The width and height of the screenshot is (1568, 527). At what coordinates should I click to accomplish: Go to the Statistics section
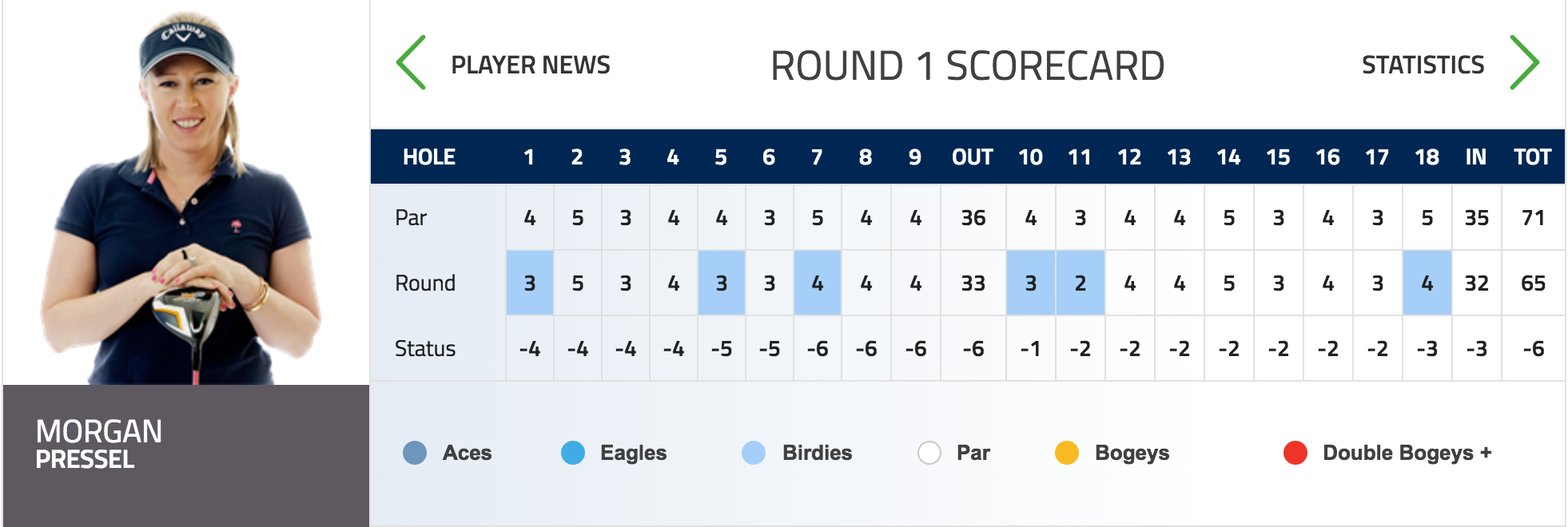coord(1423,65)
